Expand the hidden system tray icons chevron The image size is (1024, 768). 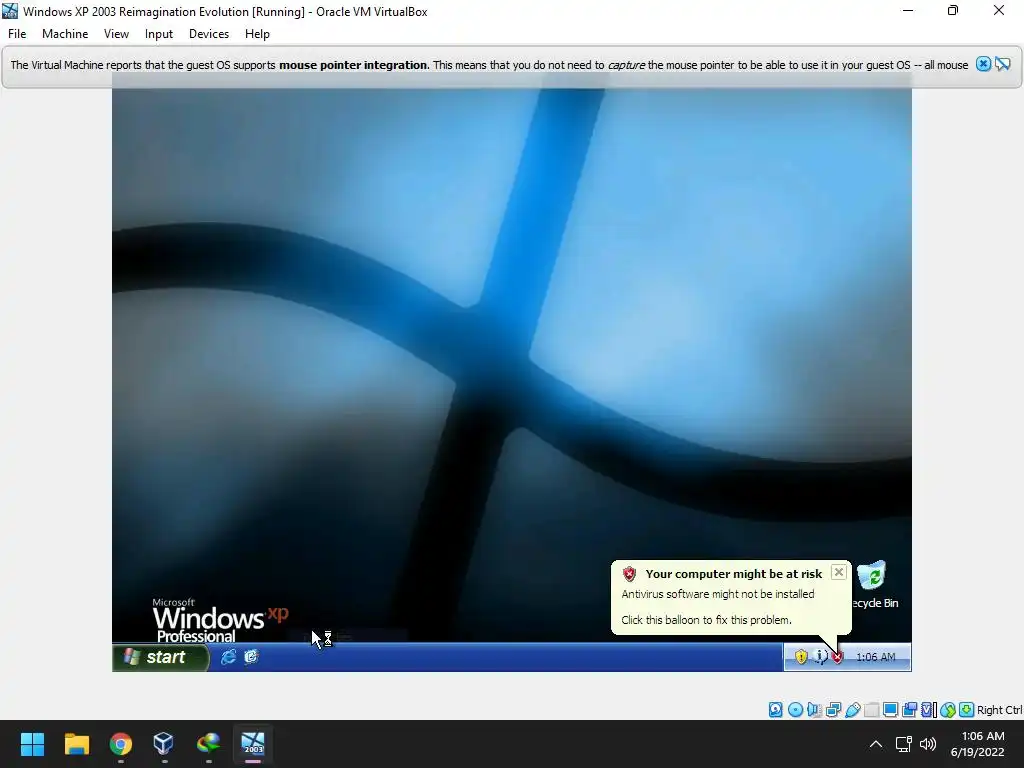click(x=876, y=744)
